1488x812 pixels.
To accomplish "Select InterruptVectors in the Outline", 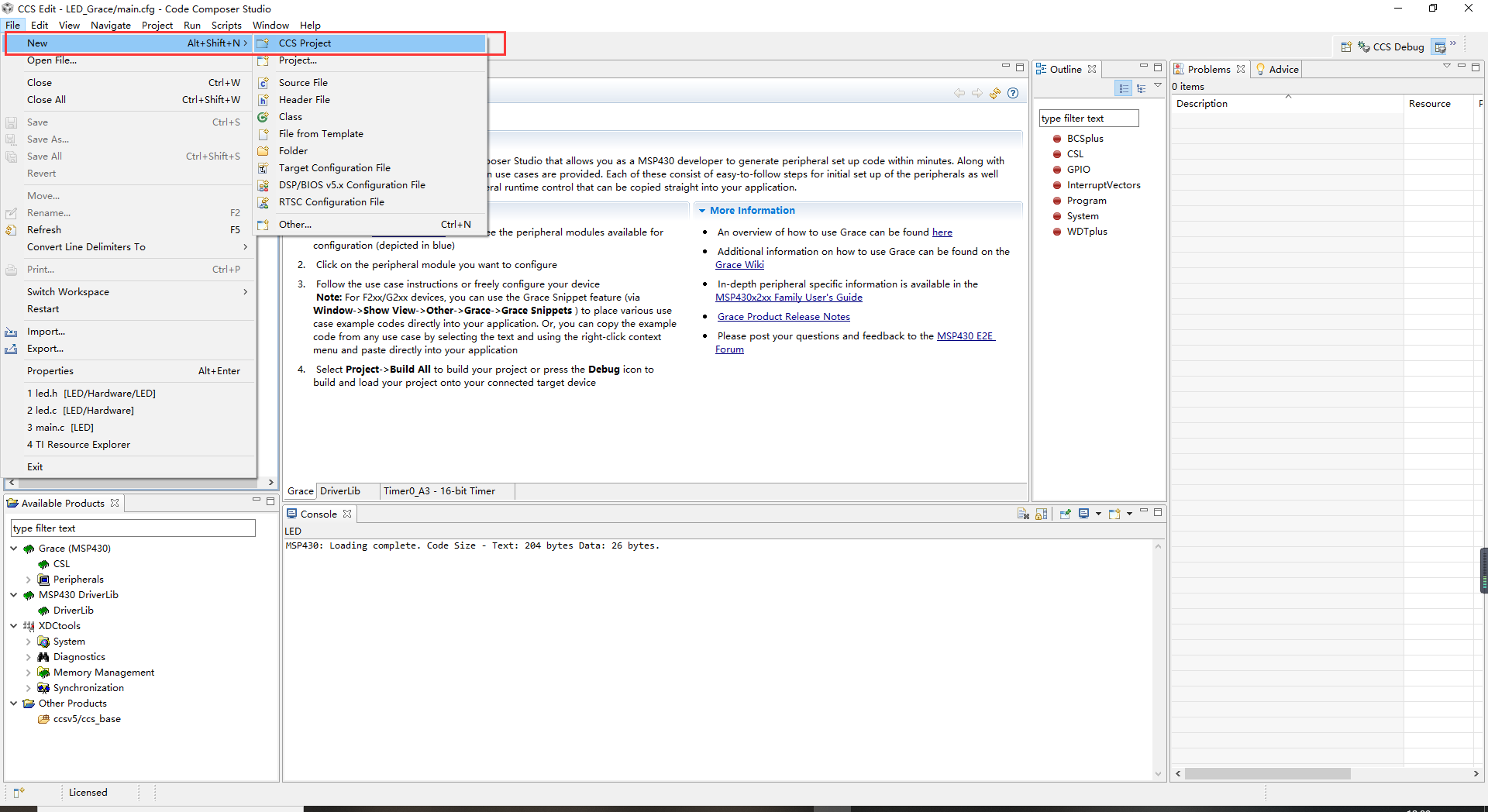I will pos(1103,185).
